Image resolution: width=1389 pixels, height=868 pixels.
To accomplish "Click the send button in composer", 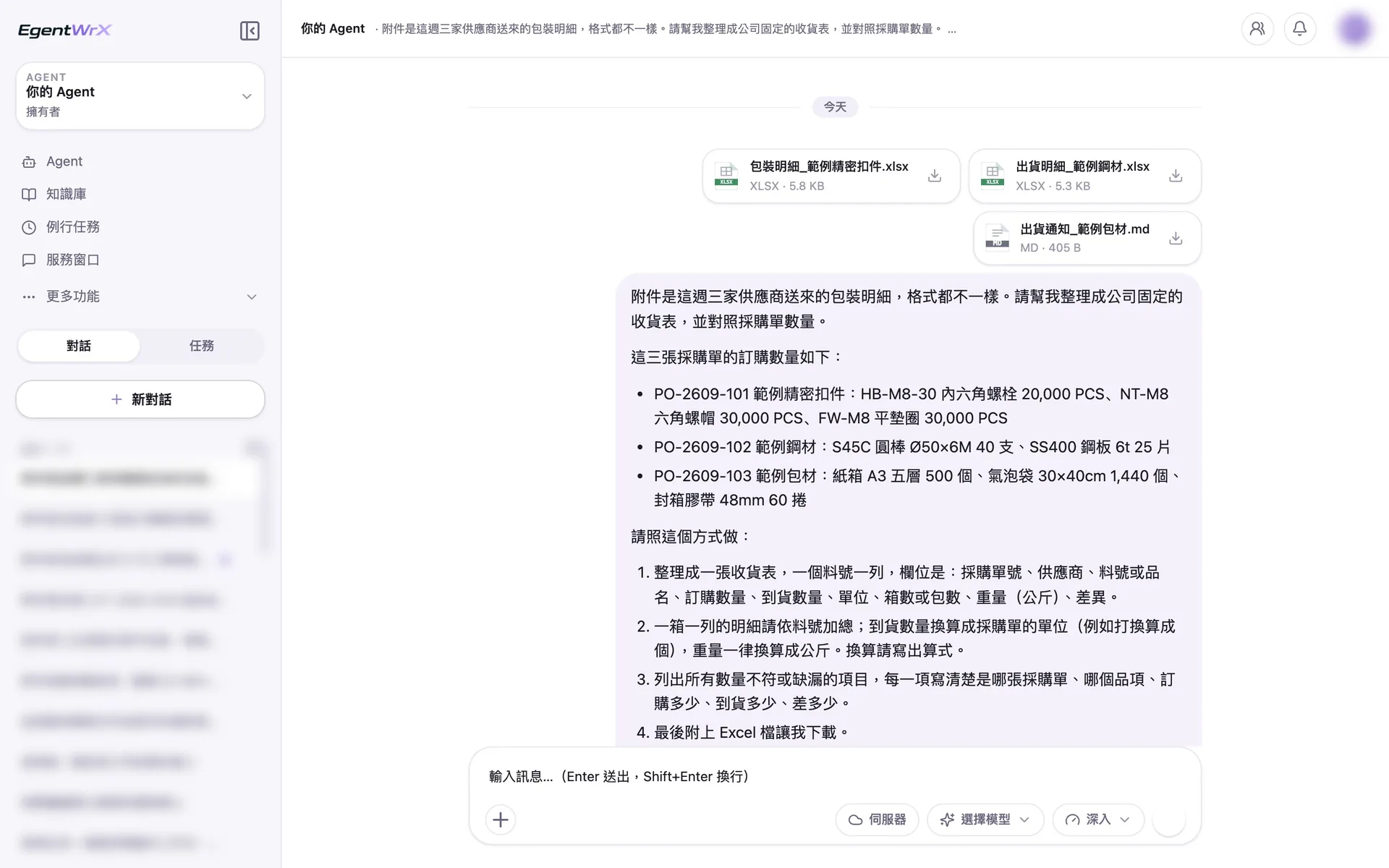I will (x=1169, y=820).
